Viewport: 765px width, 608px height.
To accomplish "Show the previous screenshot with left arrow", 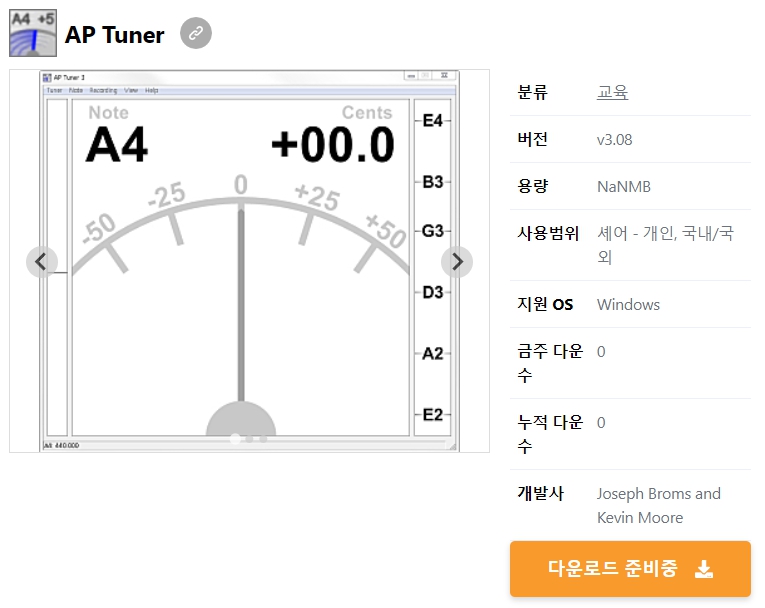I will (x=41, y=262).
